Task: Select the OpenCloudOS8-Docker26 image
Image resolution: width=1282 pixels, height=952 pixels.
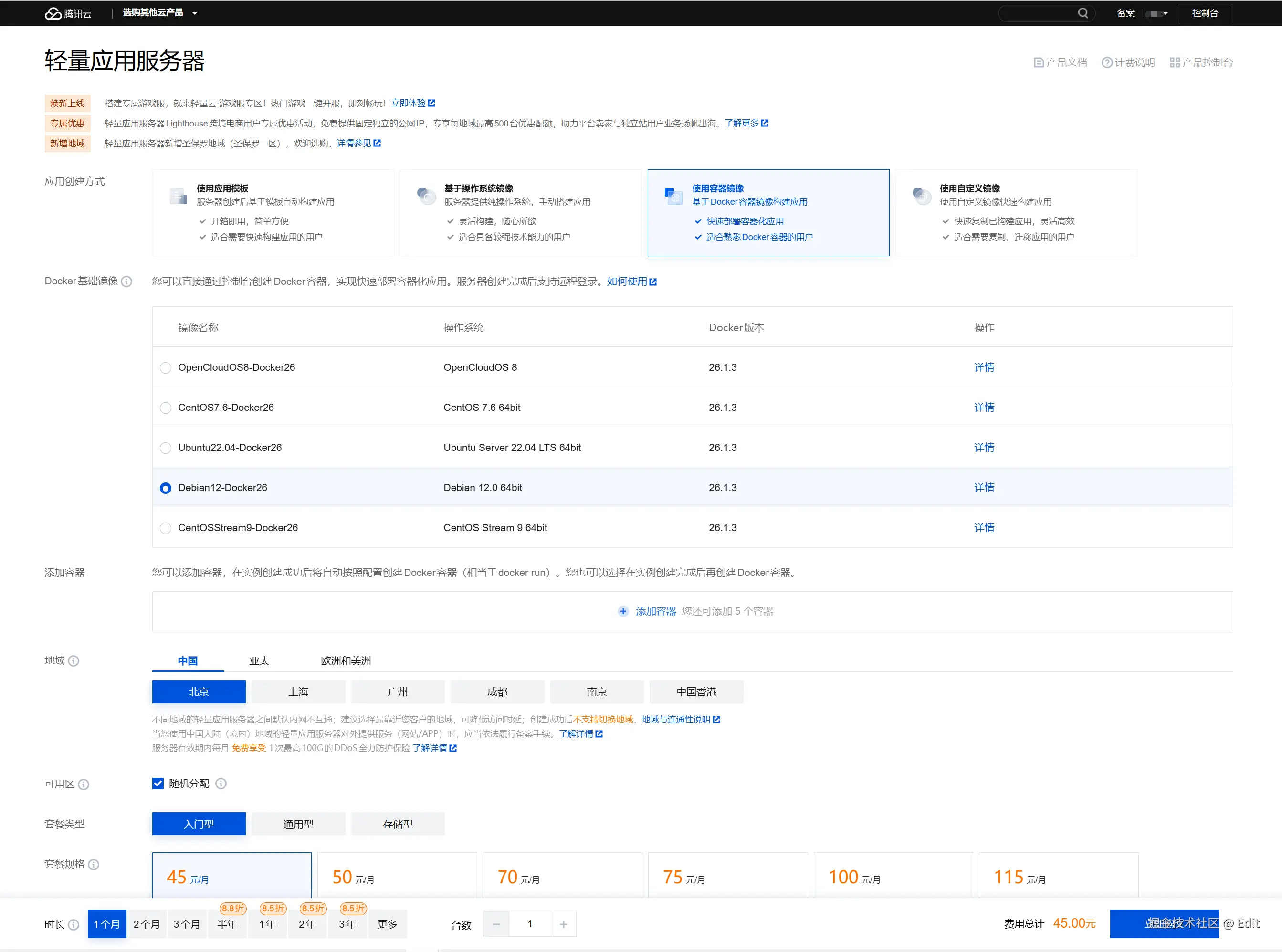Action: [x=166, y=367]
